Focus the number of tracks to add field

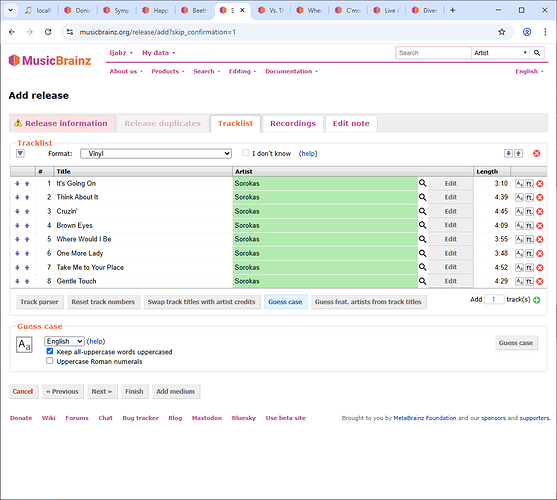tap(494, 299)
